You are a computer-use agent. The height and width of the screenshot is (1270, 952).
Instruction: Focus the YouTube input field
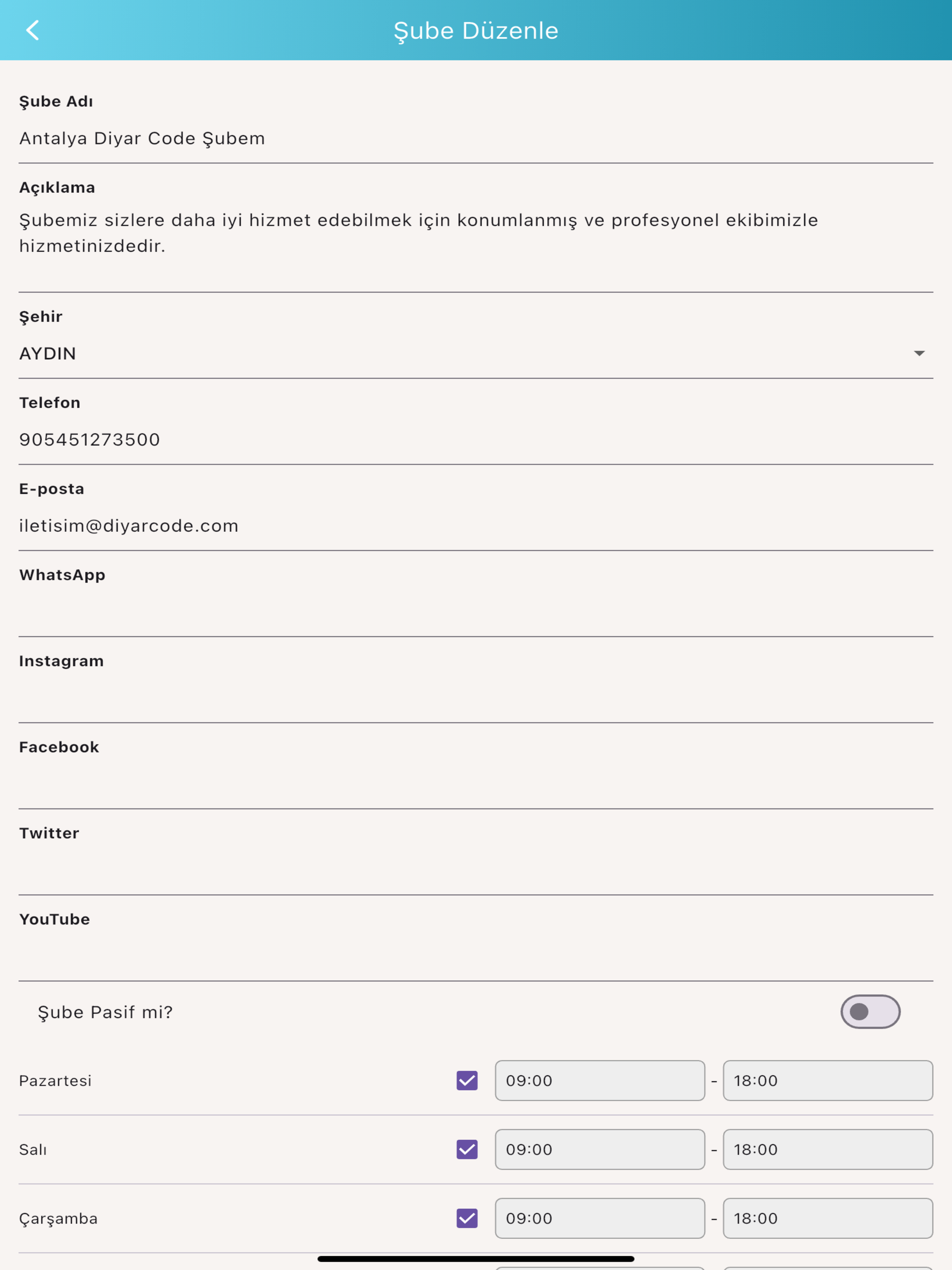[x=476, y=957]
